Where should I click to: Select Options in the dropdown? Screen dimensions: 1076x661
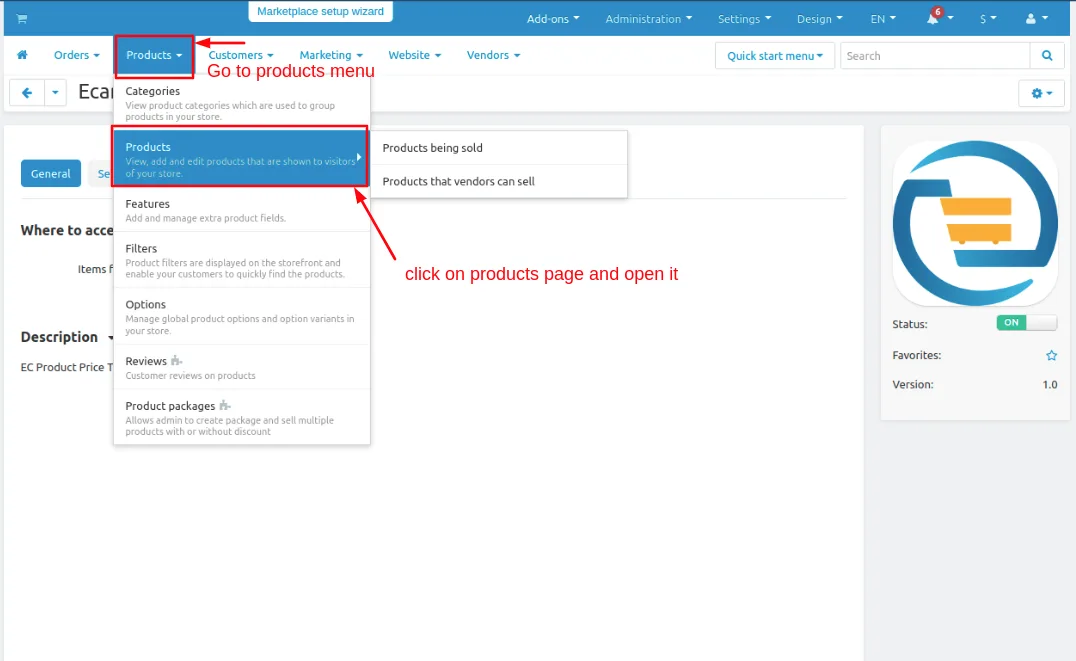click(x=242, y=316)
